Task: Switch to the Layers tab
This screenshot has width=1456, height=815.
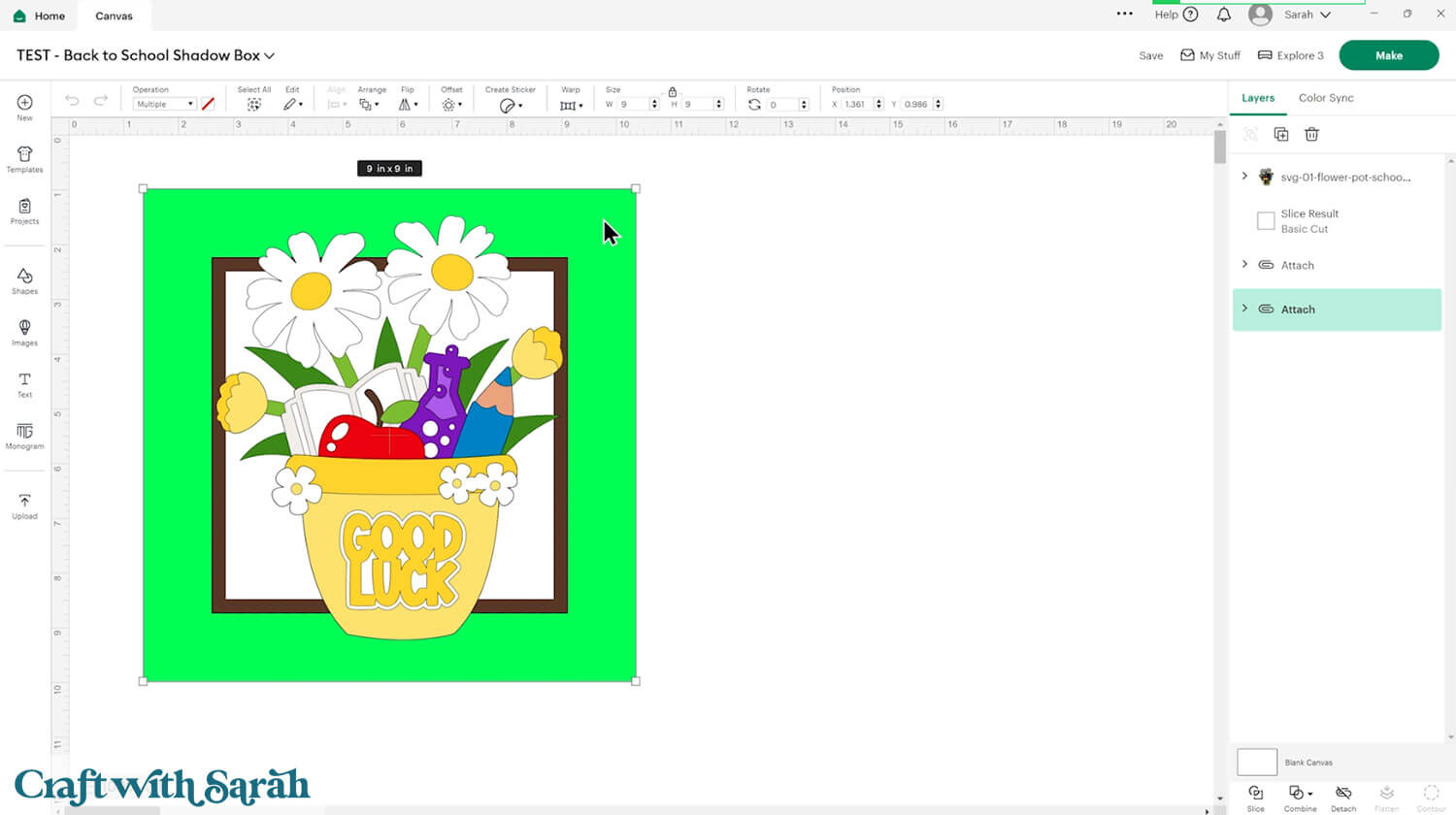Action: click(x=1258, y=98)
